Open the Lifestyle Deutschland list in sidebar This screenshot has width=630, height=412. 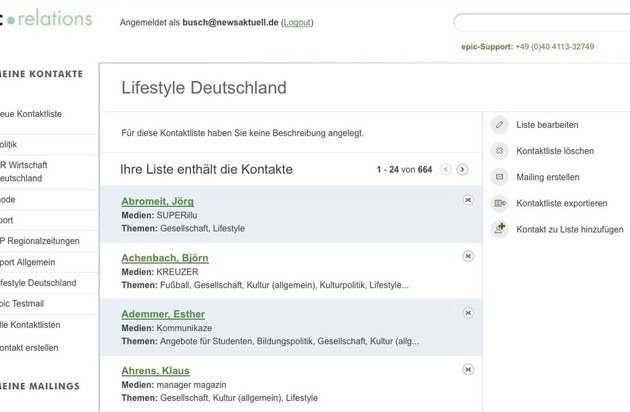(x=38, y=283)
